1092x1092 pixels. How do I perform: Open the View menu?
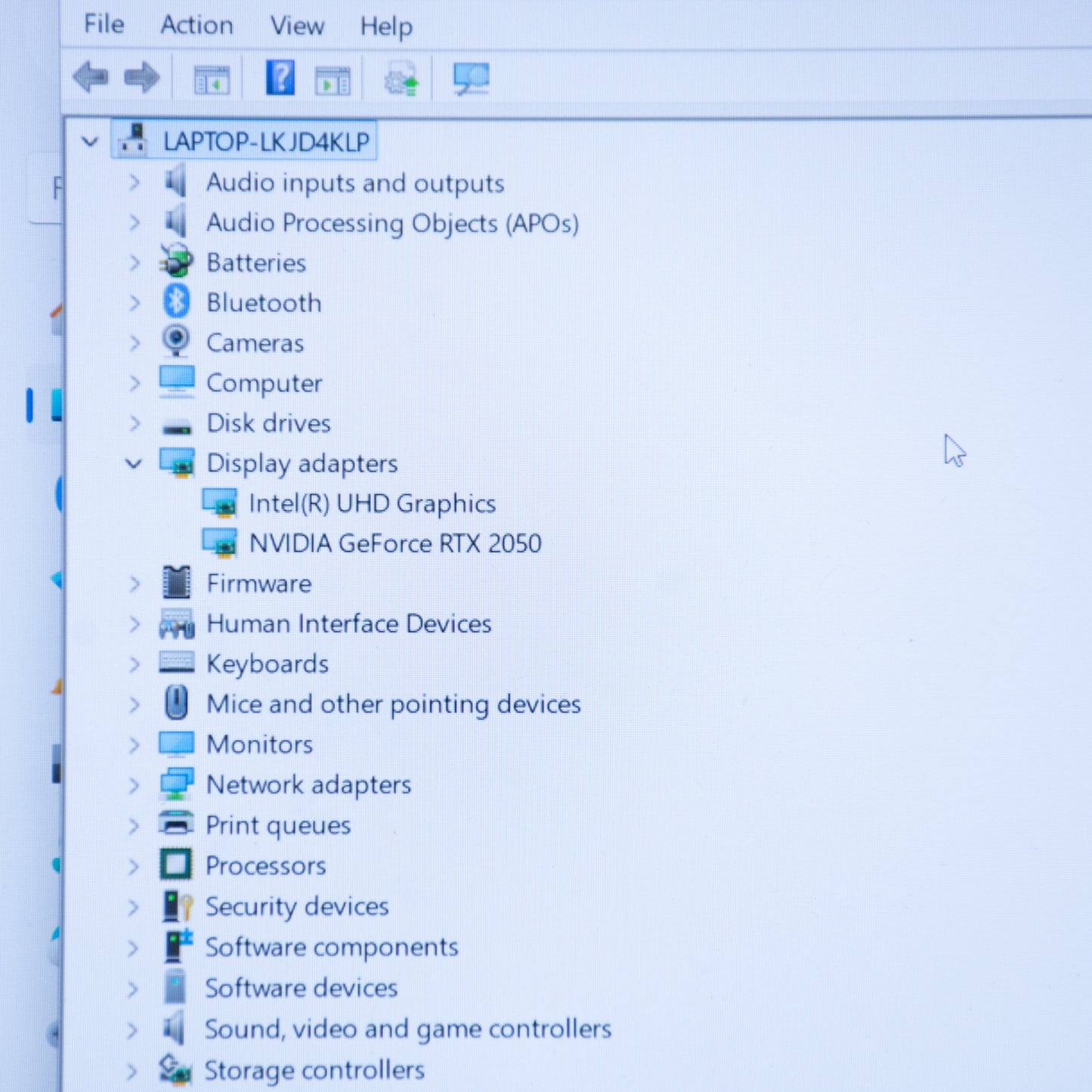pos(297,26)
